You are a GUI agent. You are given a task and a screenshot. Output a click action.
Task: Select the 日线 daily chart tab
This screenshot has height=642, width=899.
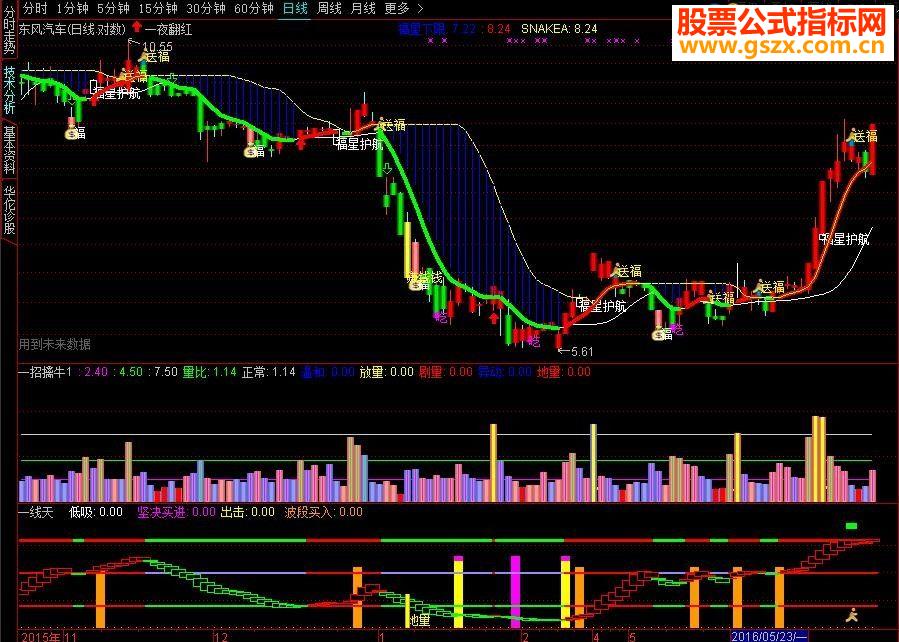click(296, 9)
